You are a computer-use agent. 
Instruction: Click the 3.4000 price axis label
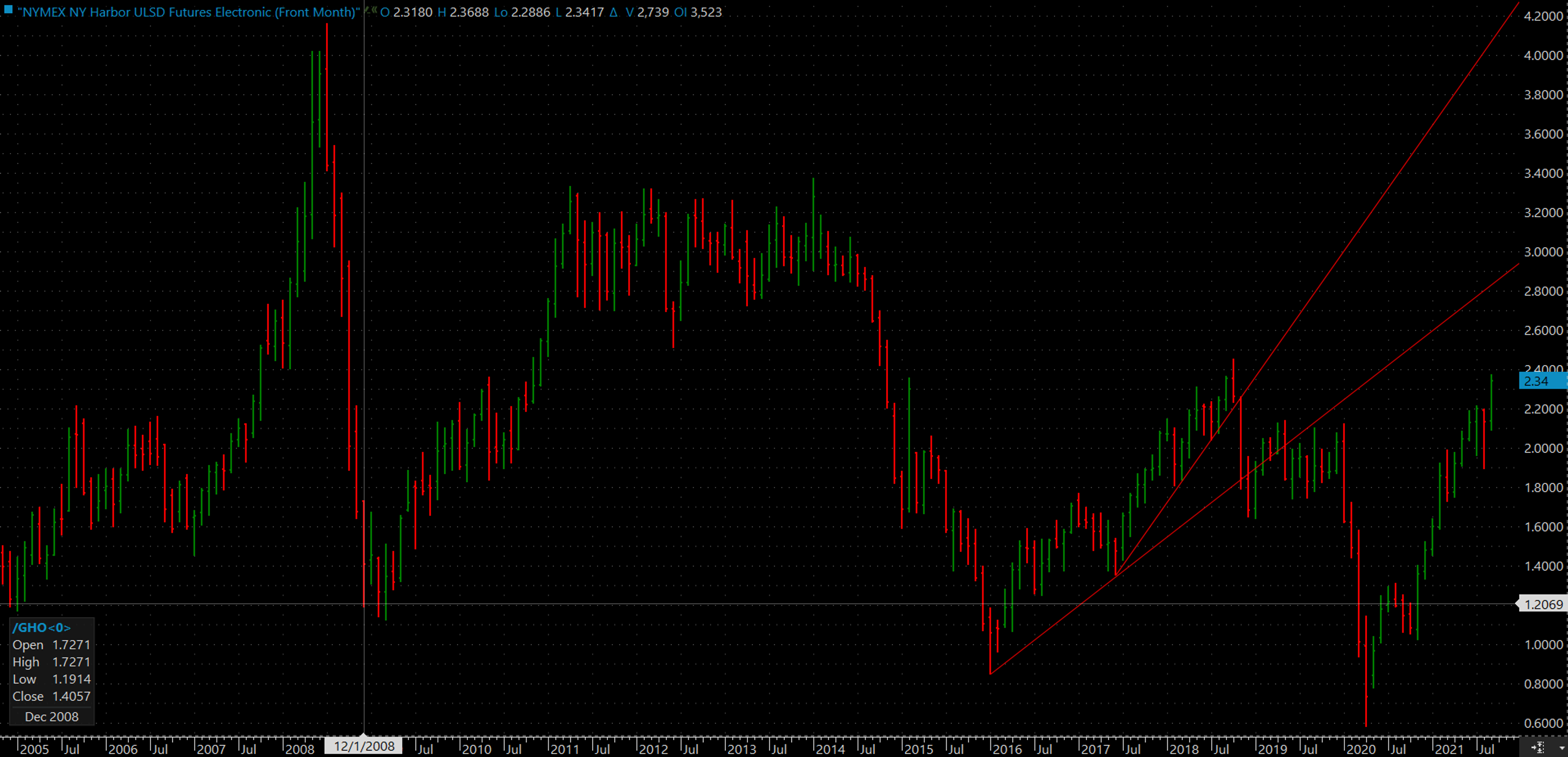click(x=1543, y=173)
